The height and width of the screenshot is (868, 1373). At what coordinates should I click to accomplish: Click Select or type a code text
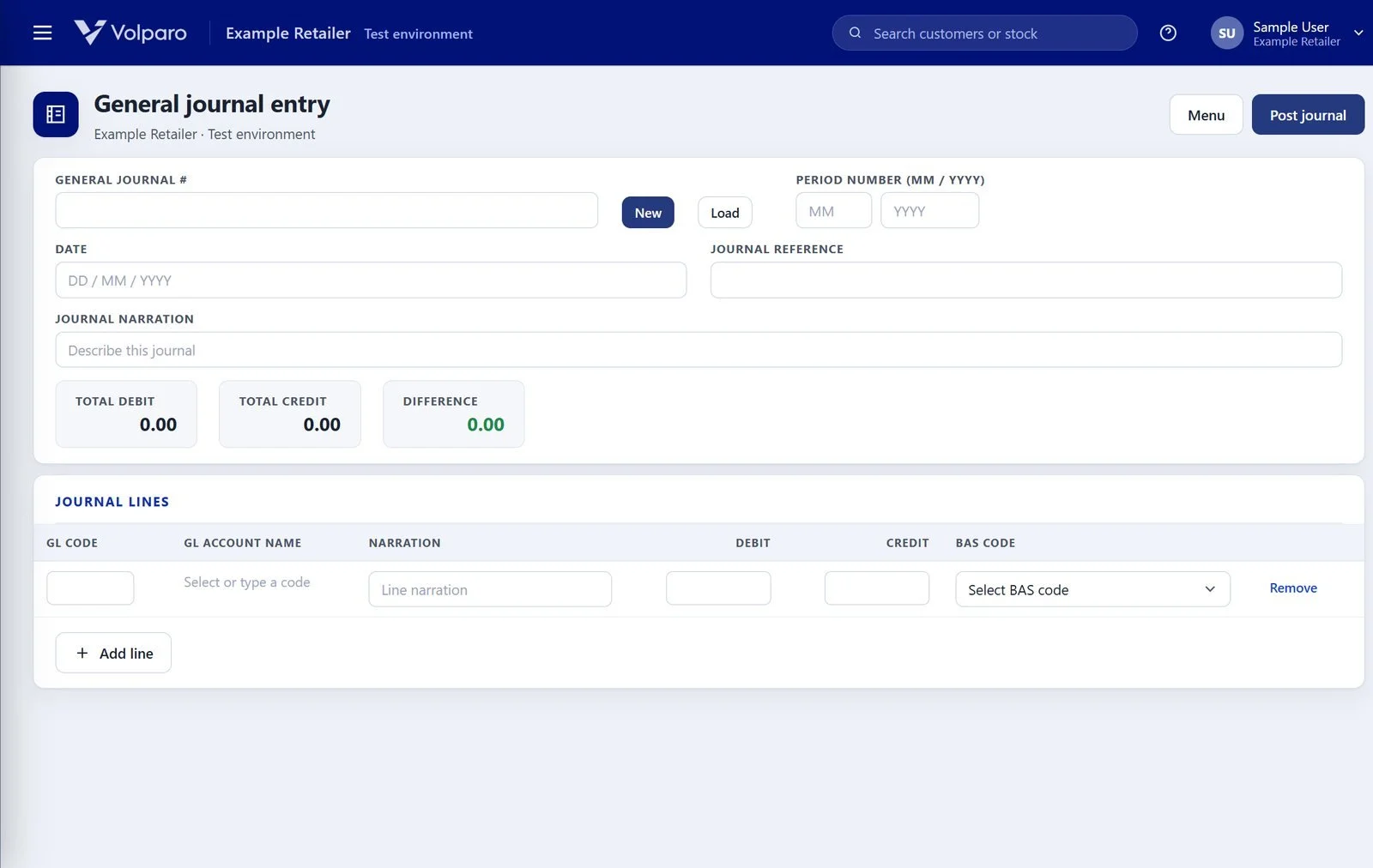(x=247, y=582)
